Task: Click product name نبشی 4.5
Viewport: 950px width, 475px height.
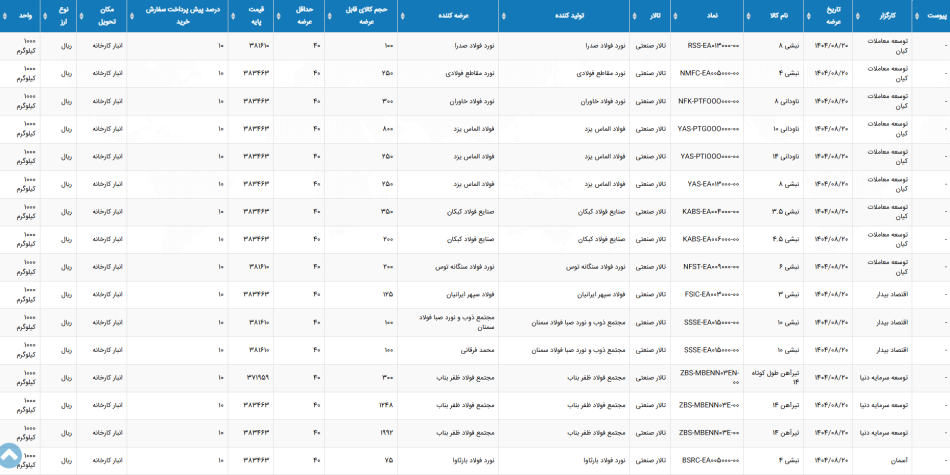Action: [787, 239]
